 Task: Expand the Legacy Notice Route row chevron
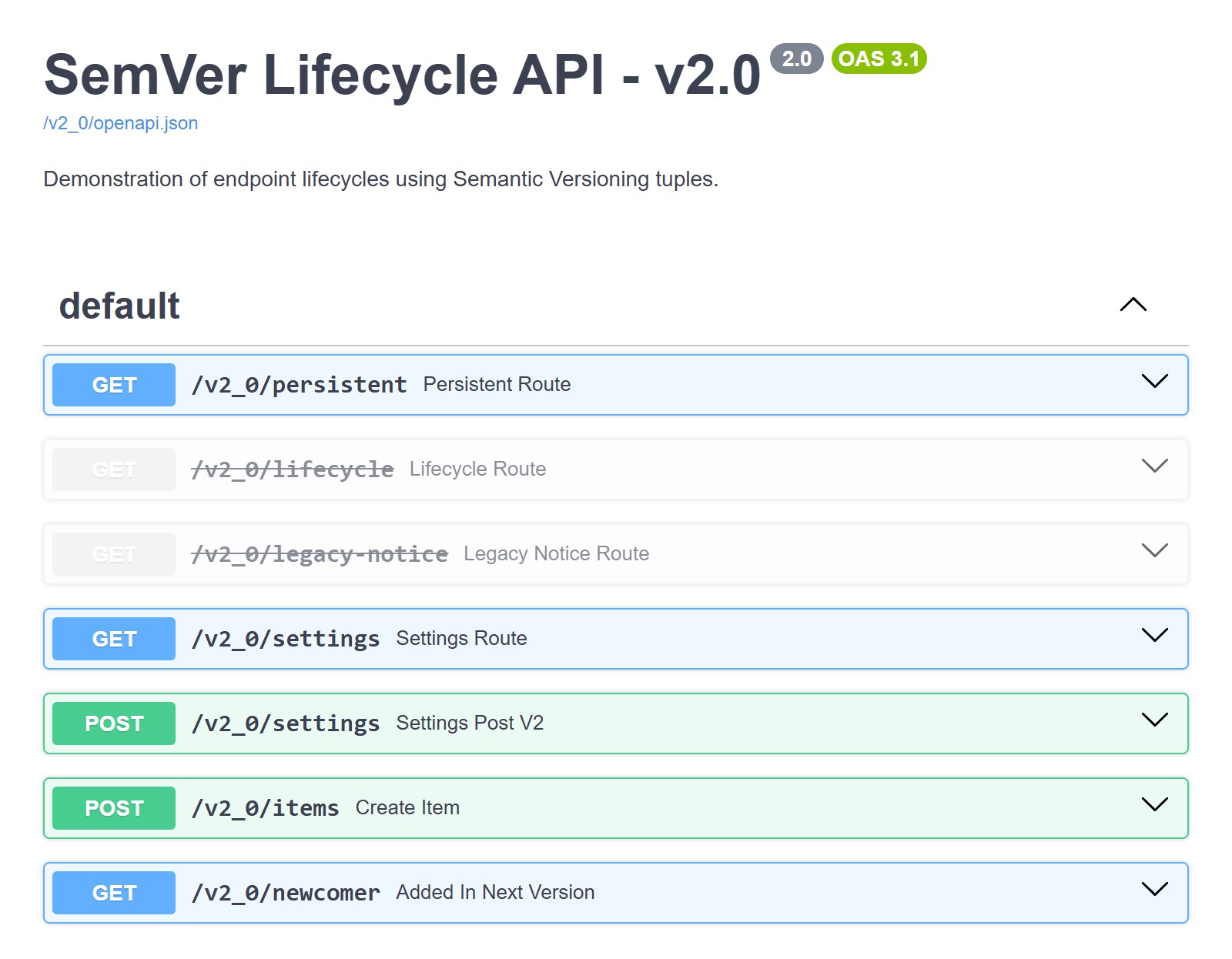tap(1154, 550)
